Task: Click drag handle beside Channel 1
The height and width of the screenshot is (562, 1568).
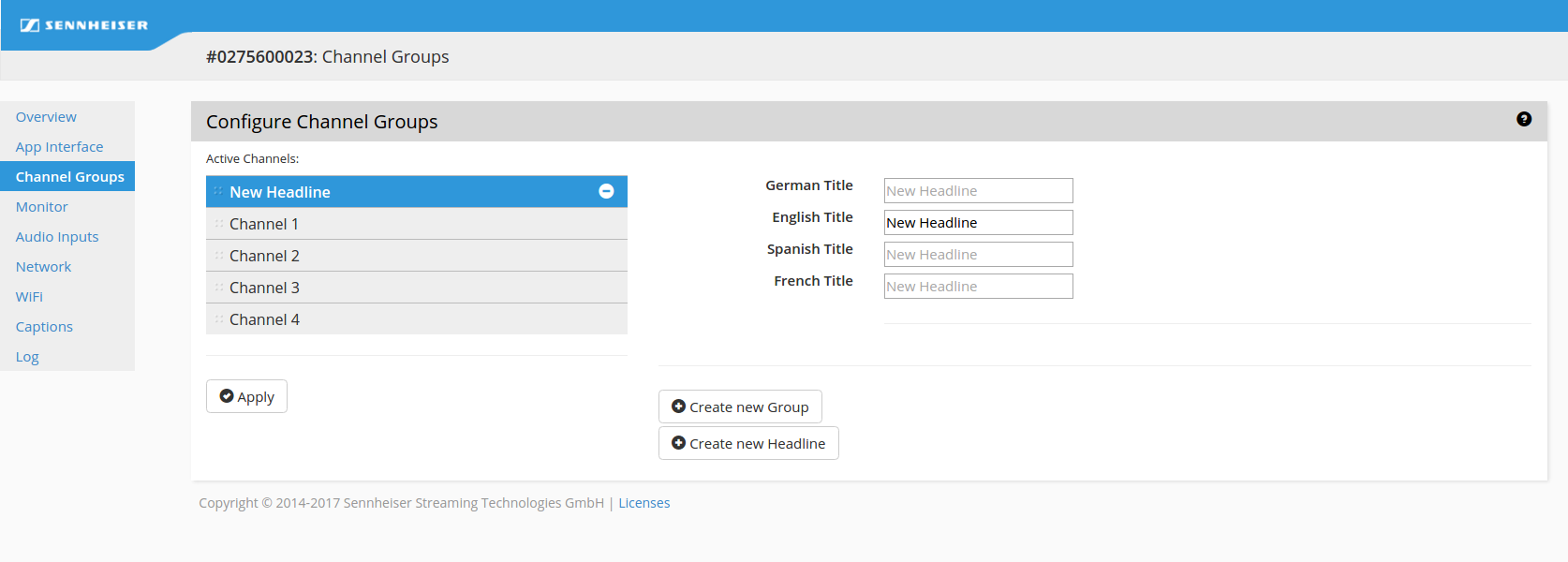Action: 219,224
